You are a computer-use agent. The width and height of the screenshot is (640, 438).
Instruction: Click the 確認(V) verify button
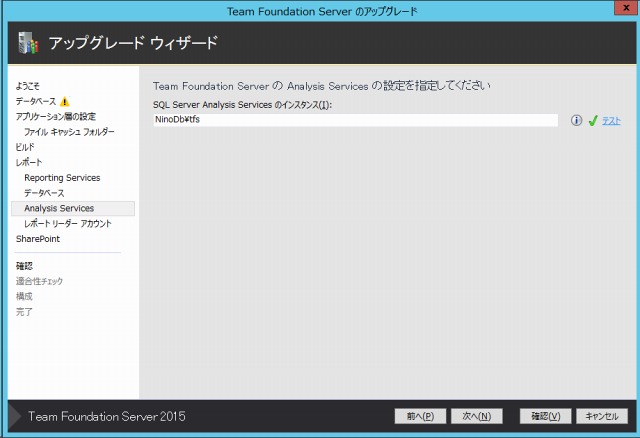point(545,416)
